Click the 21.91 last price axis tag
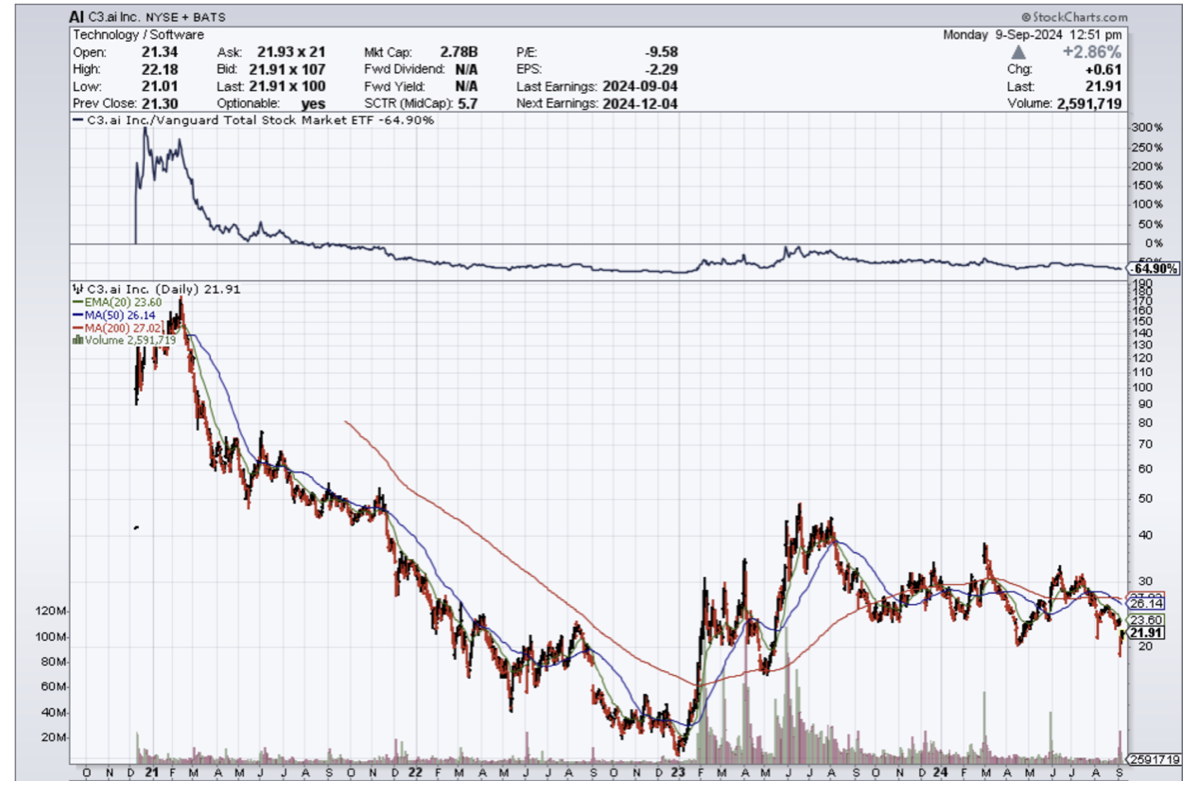The image size is (1188, 786). 1146,634
